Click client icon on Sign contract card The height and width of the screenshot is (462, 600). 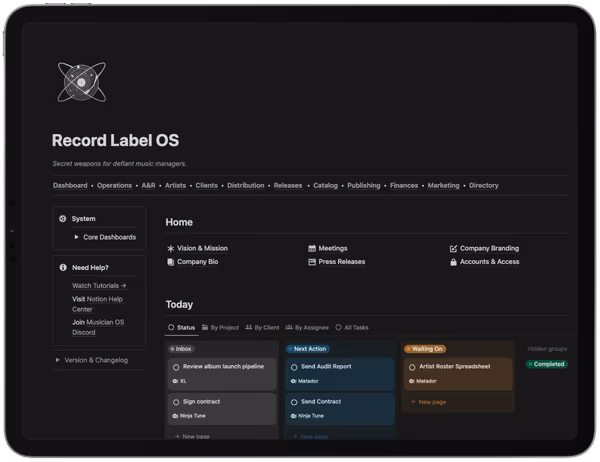point(175,416)
